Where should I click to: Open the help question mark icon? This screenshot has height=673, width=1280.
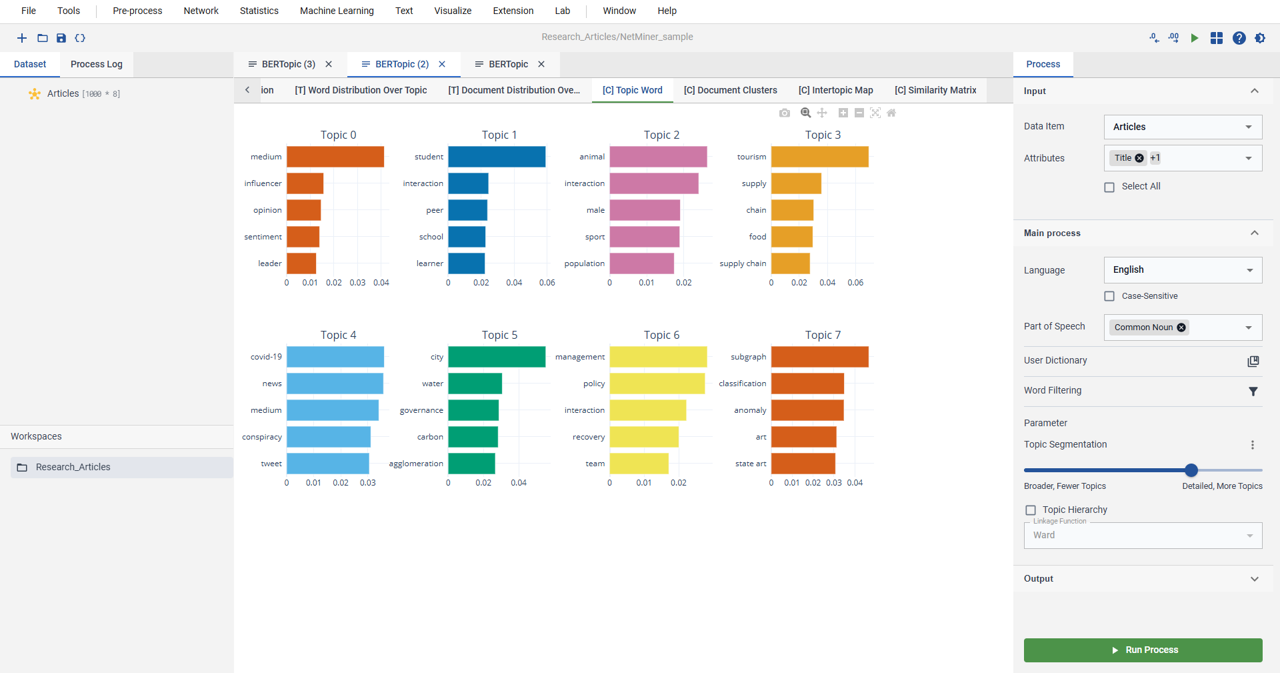(1239, 38)
